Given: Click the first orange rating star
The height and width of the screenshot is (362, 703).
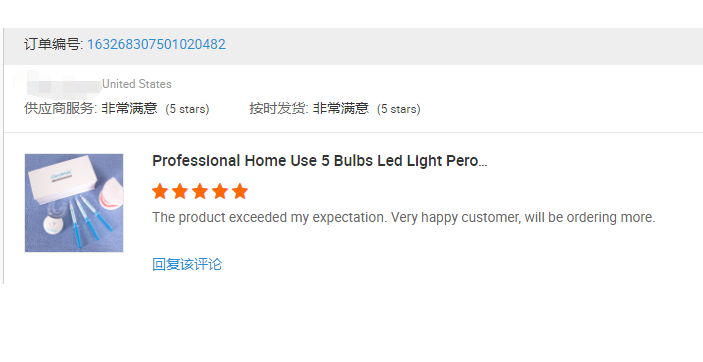Looking at the screenshot, I should [160, 191].
